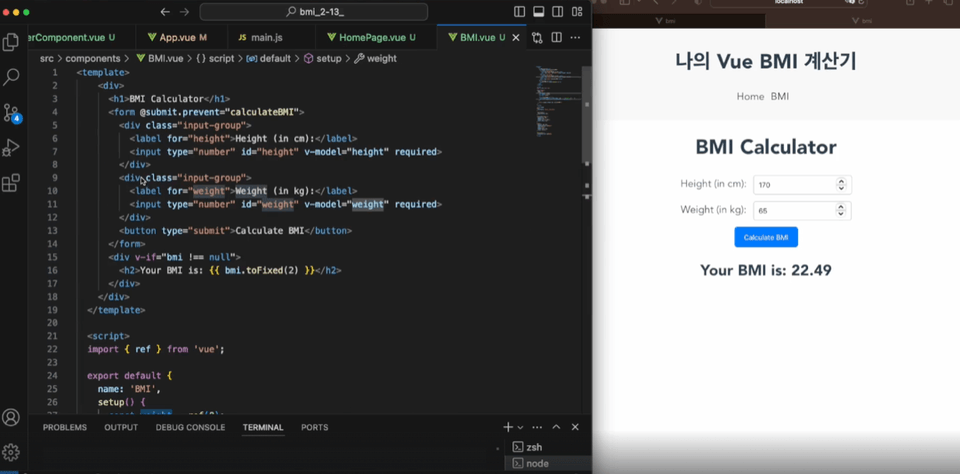Add a new terminal with plus icon
Image resolution: width=960 pixels, height=474 pixels.
coord(508,427)
